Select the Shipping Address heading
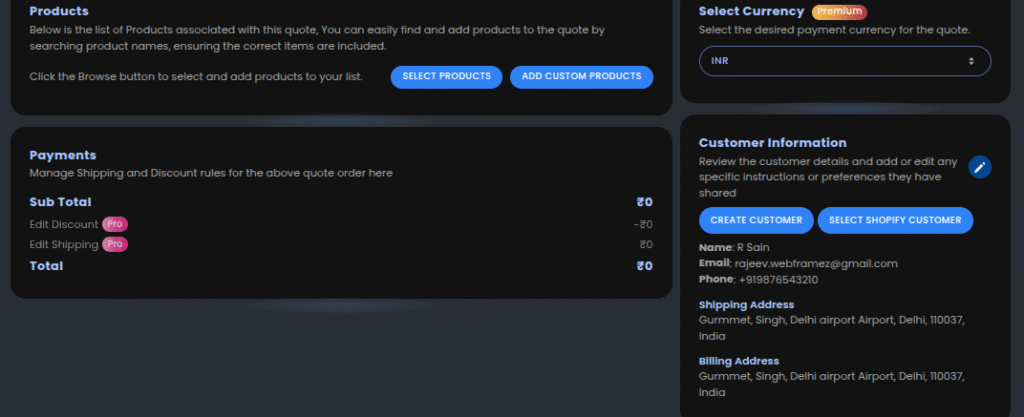1024x417 pixels. 746,305
